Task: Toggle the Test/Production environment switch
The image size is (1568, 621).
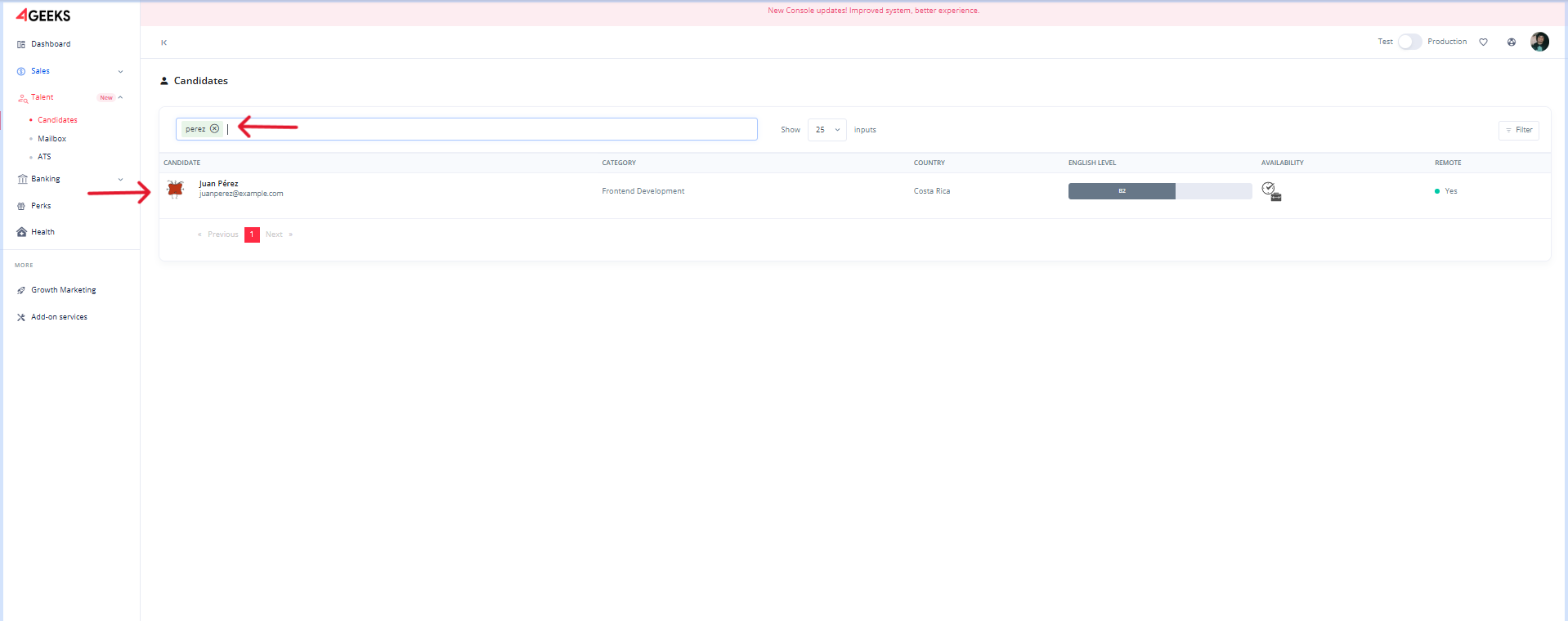Action: (x=1409, y=42)
